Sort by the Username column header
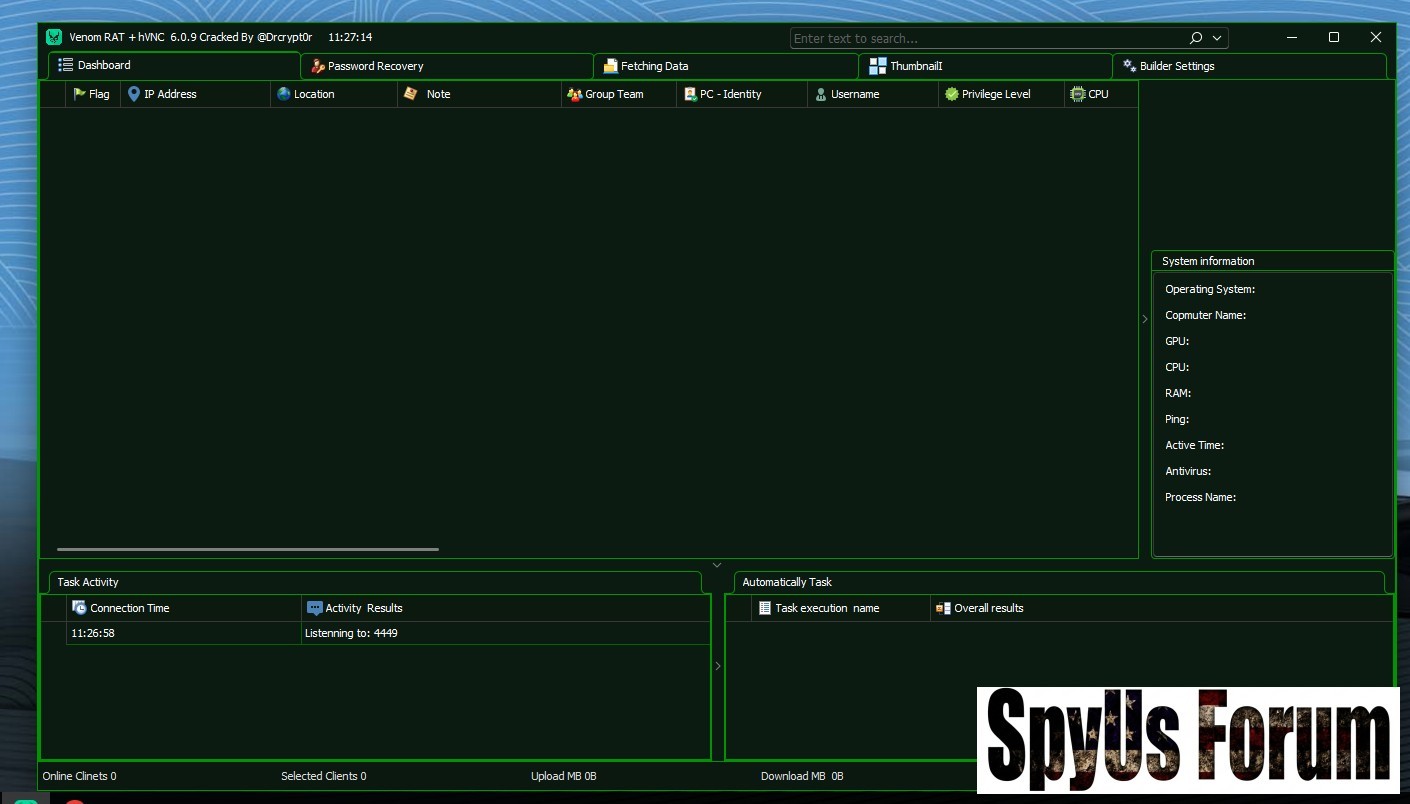This screenshot has height=804, width=1410. (854, 94)
